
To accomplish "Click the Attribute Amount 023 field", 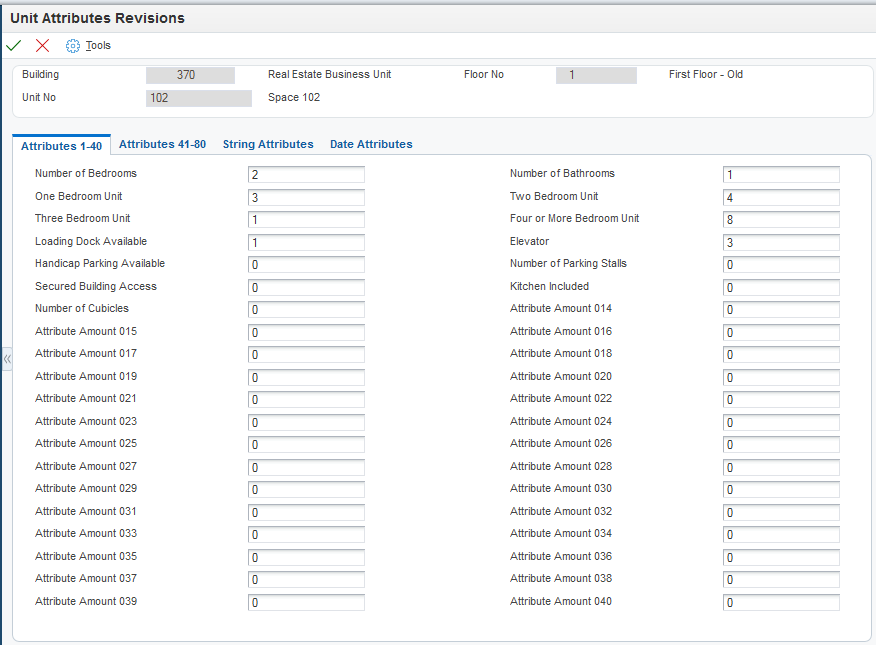I will (x=306, y=423).
